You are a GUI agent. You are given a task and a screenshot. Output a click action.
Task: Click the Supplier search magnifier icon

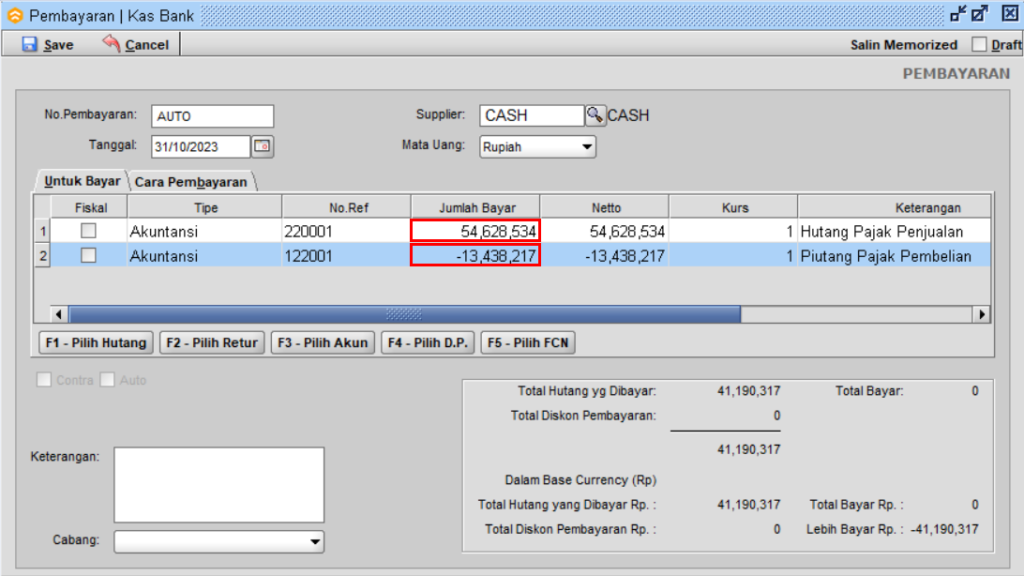(x=595, y=115)
